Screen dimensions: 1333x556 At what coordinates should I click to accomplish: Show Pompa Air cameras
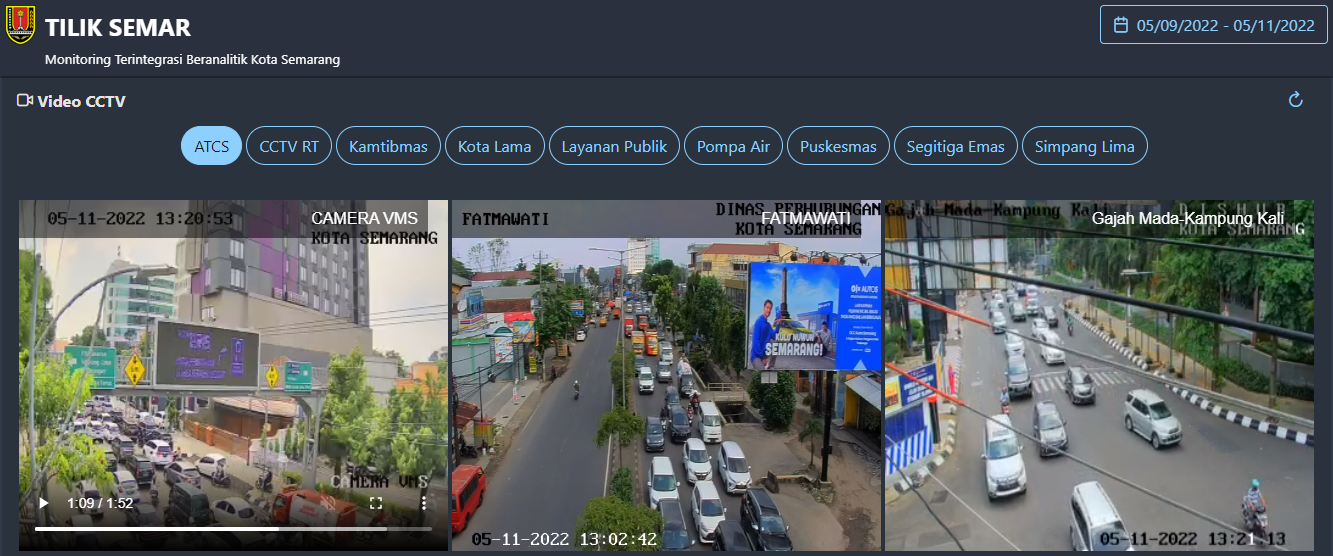[733, 146]
